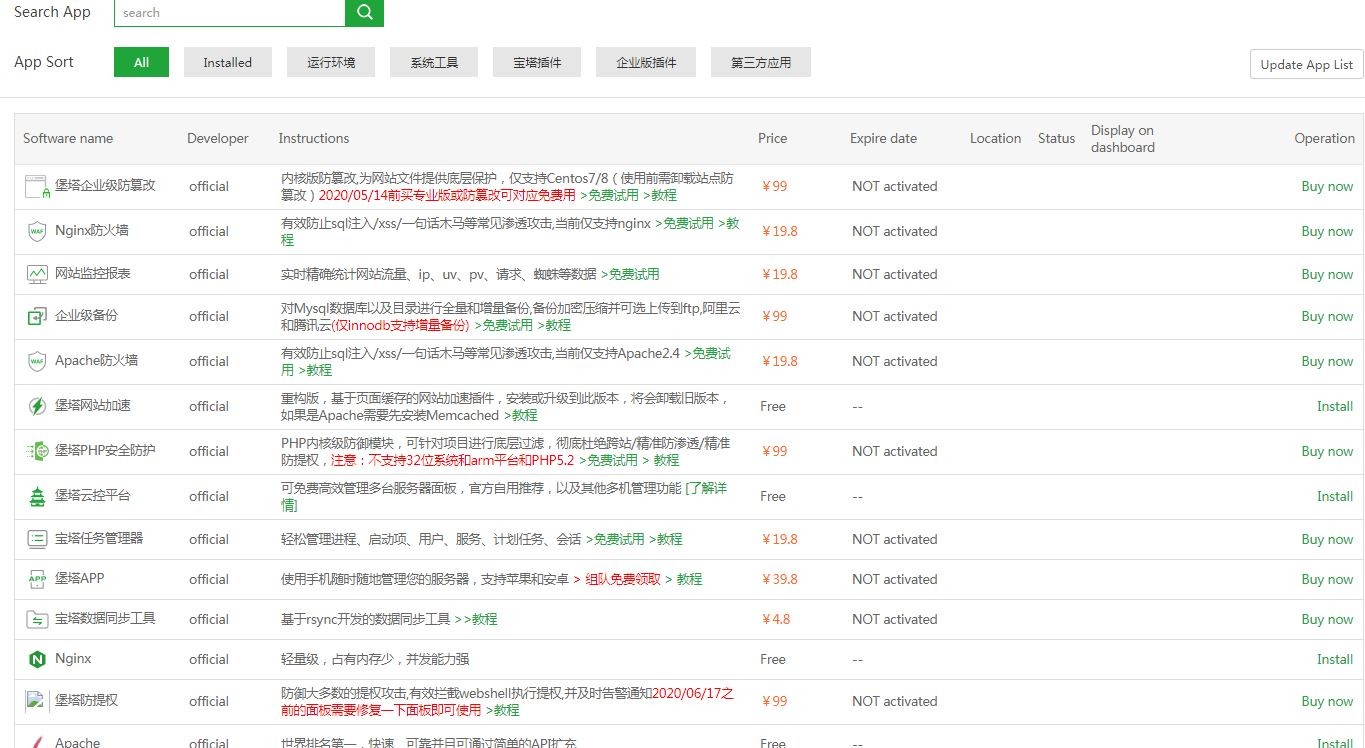
Task: Click the 堡塔APP icon
Action: (x=37, y=579)
